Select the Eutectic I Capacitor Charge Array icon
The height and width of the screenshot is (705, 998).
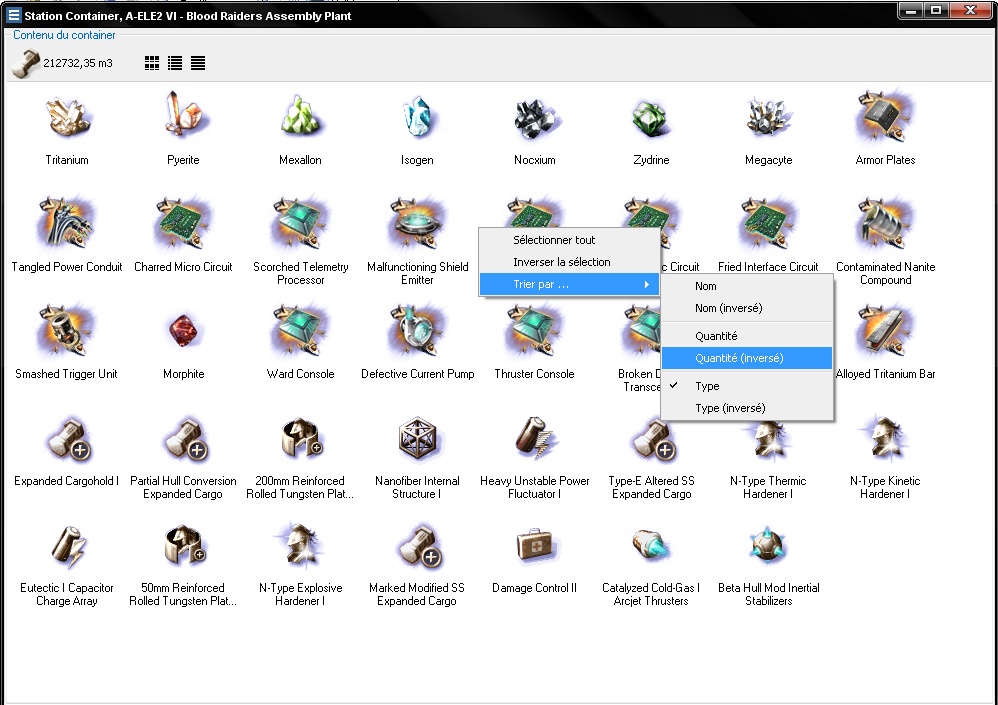click(67, 546)
